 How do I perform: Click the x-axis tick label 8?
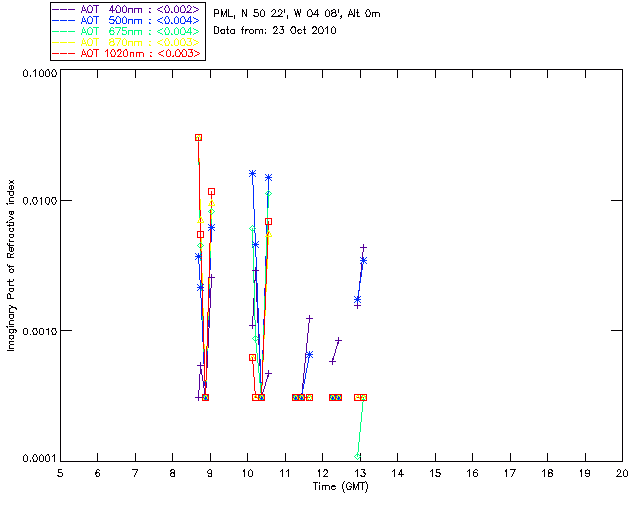pos(173,473)
